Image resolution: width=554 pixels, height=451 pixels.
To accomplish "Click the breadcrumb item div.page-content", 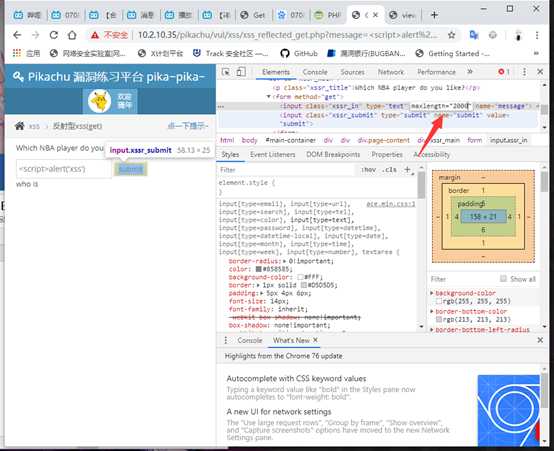I will pyautogui.click(x=384, y=140).
